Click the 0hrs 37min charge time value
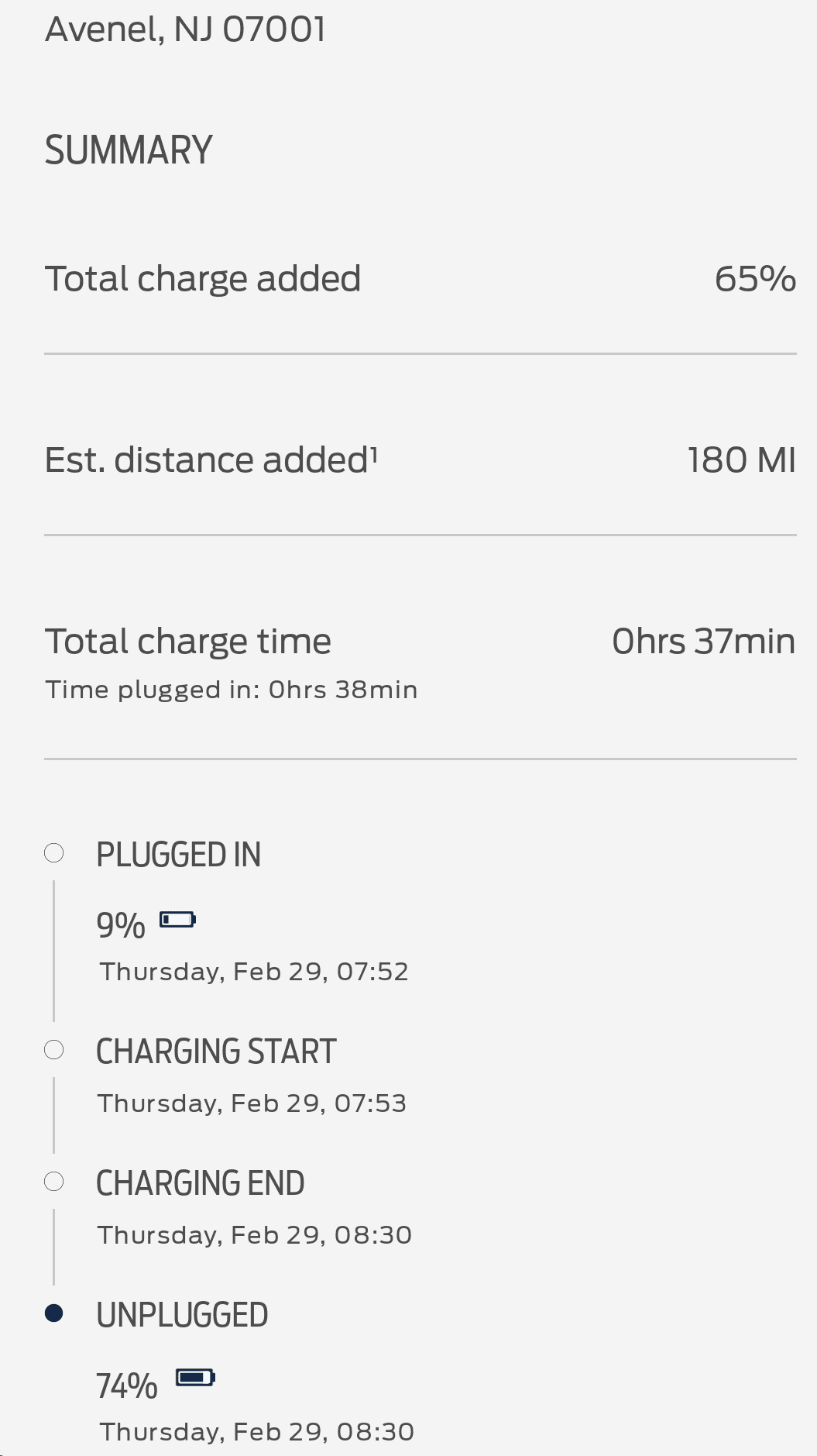This screenshot has height=1456, width=817. (x=703, y=642)
